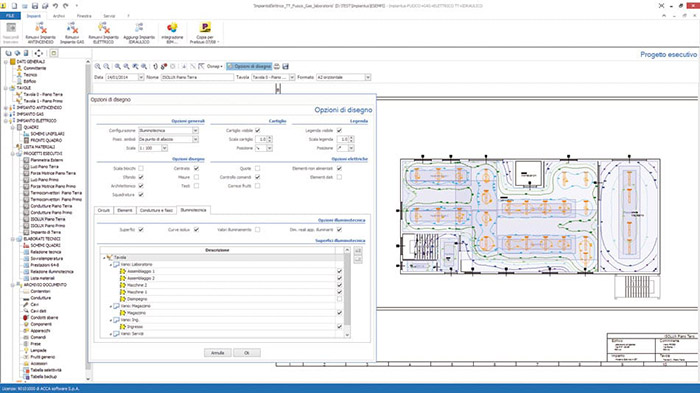
Task: Click the first zoom magnifier in drawing toolbar
Action: click(98, 67)
